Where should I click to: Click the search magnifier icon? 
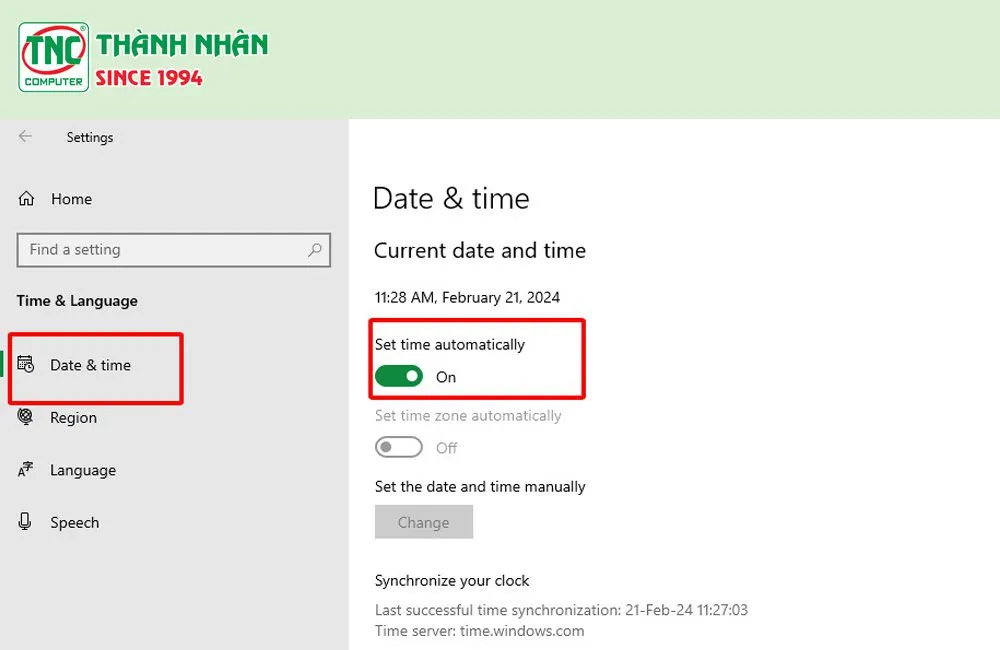point(314,250)
